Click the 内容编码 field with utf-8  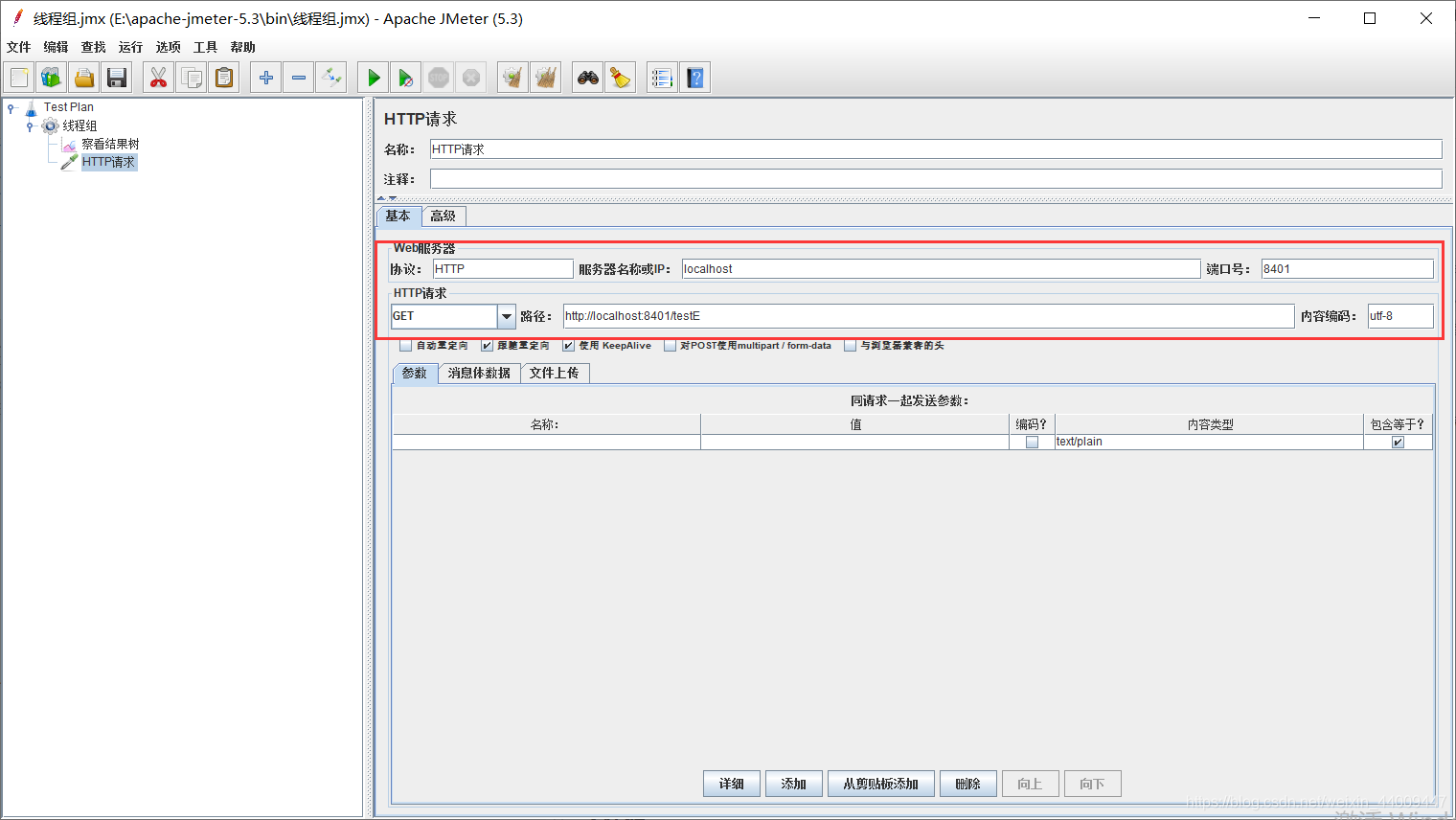1400,316
